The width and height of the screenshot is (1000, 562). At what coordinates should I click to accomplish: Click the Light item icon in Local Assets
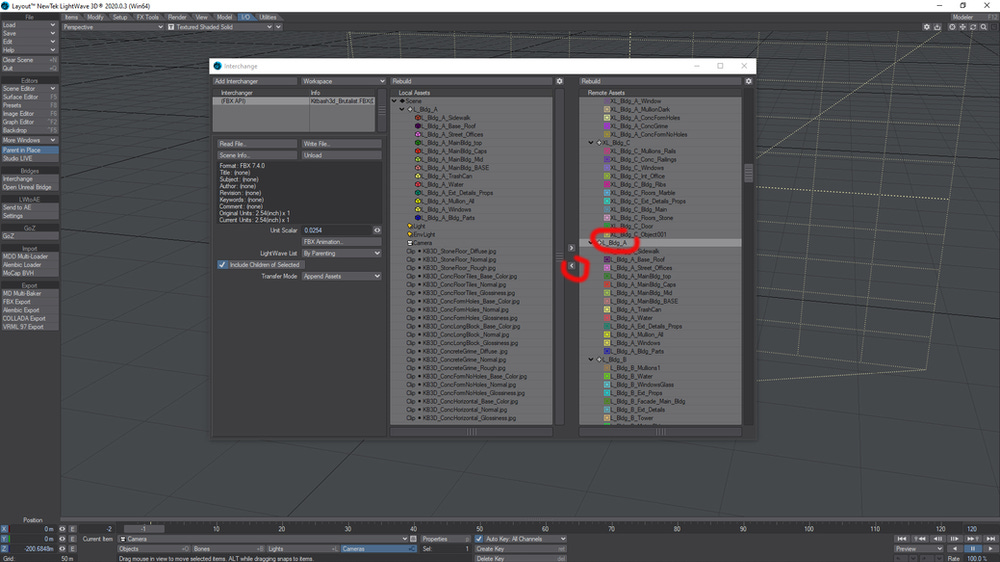pyautogui.click(x=410, y=226)
